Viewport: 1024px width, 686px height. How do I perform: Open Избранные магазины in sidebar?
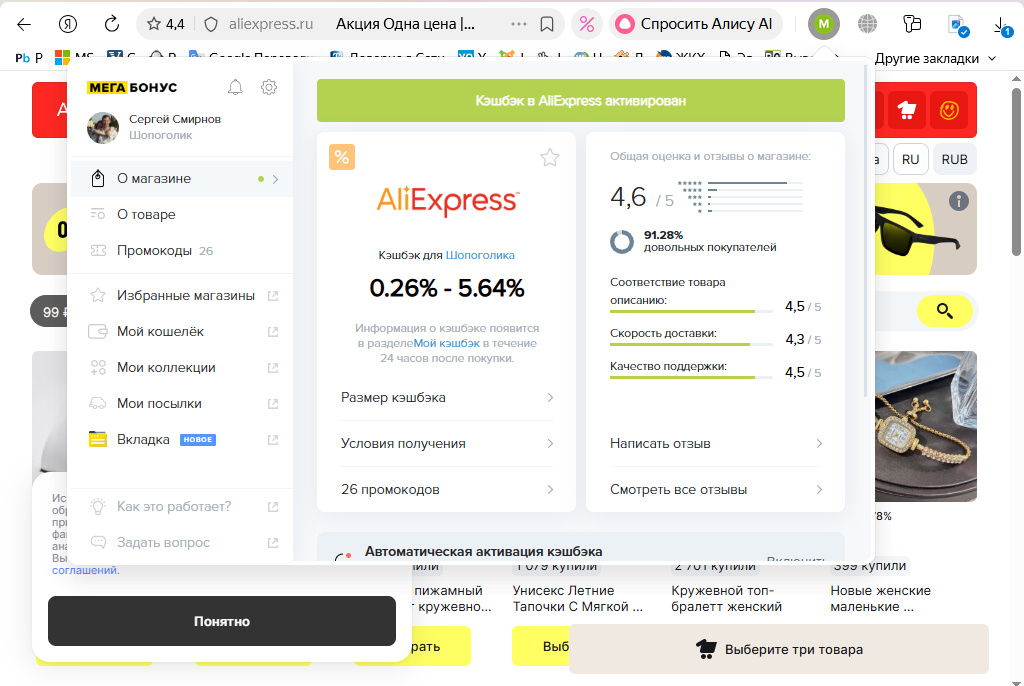(182, 295)
